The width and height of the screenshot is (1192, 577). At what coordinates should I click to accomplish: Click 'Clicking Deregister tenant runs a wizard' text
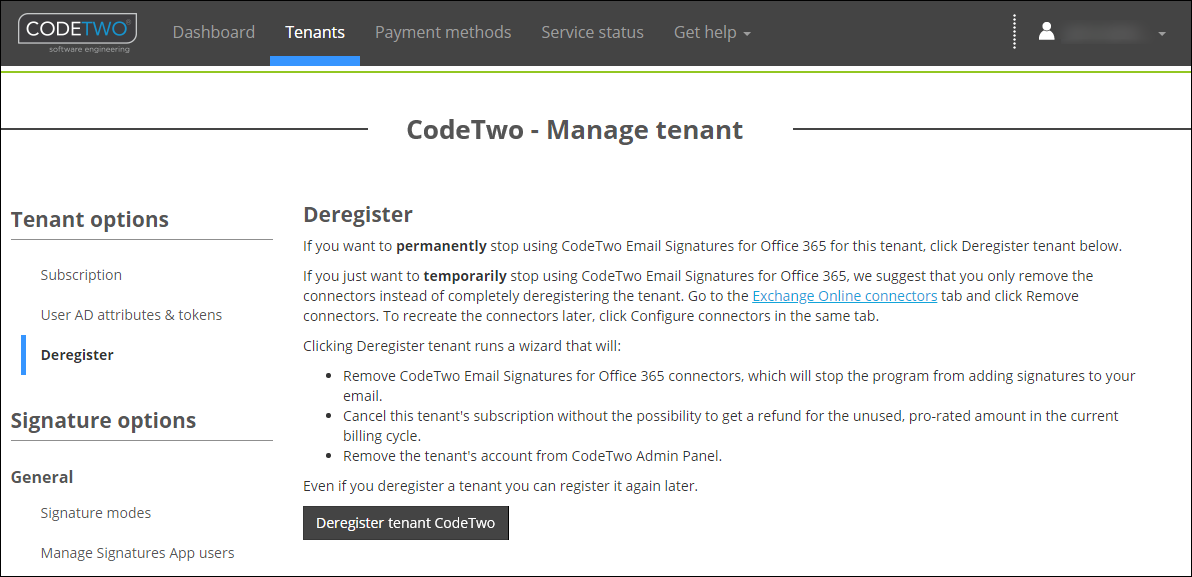pos(462,347)
